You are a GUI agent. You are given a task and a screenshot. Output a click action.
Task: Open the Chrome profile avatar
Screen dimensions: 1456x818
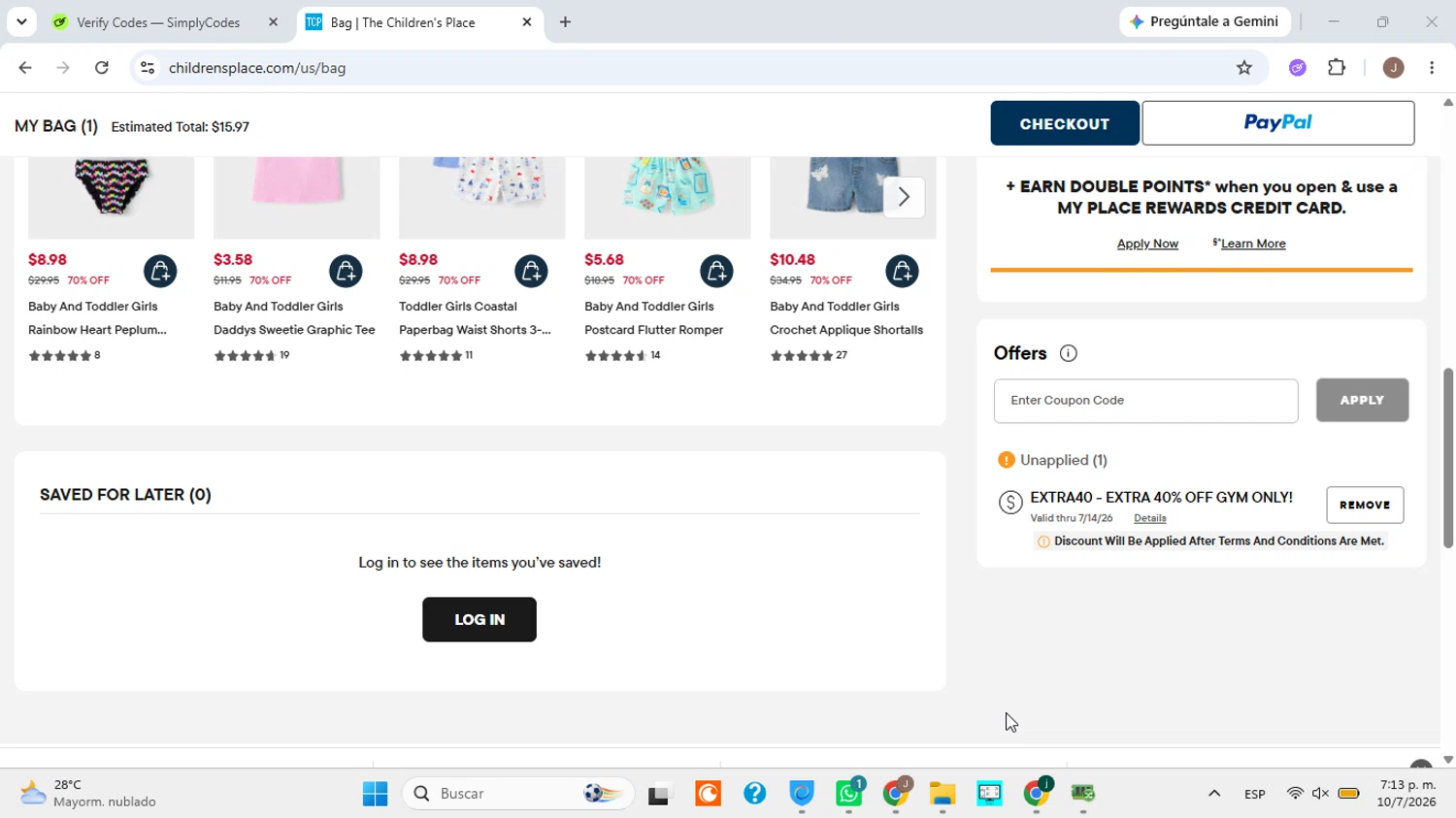click(x=1393, y=68)
